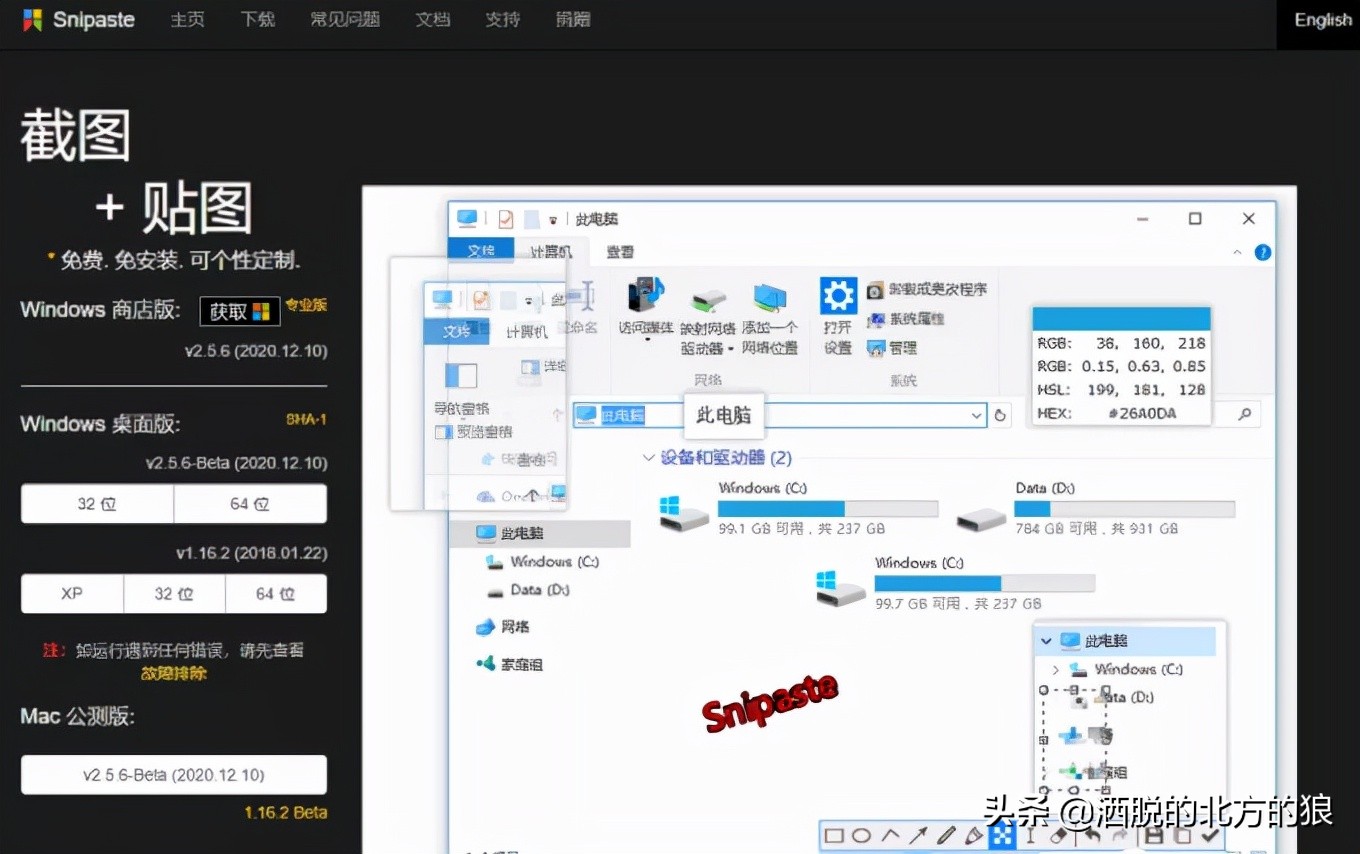Click the blue color swatch atop the RGB panel
Screen dimensions: 1360x854
[x=1120, y=319]
